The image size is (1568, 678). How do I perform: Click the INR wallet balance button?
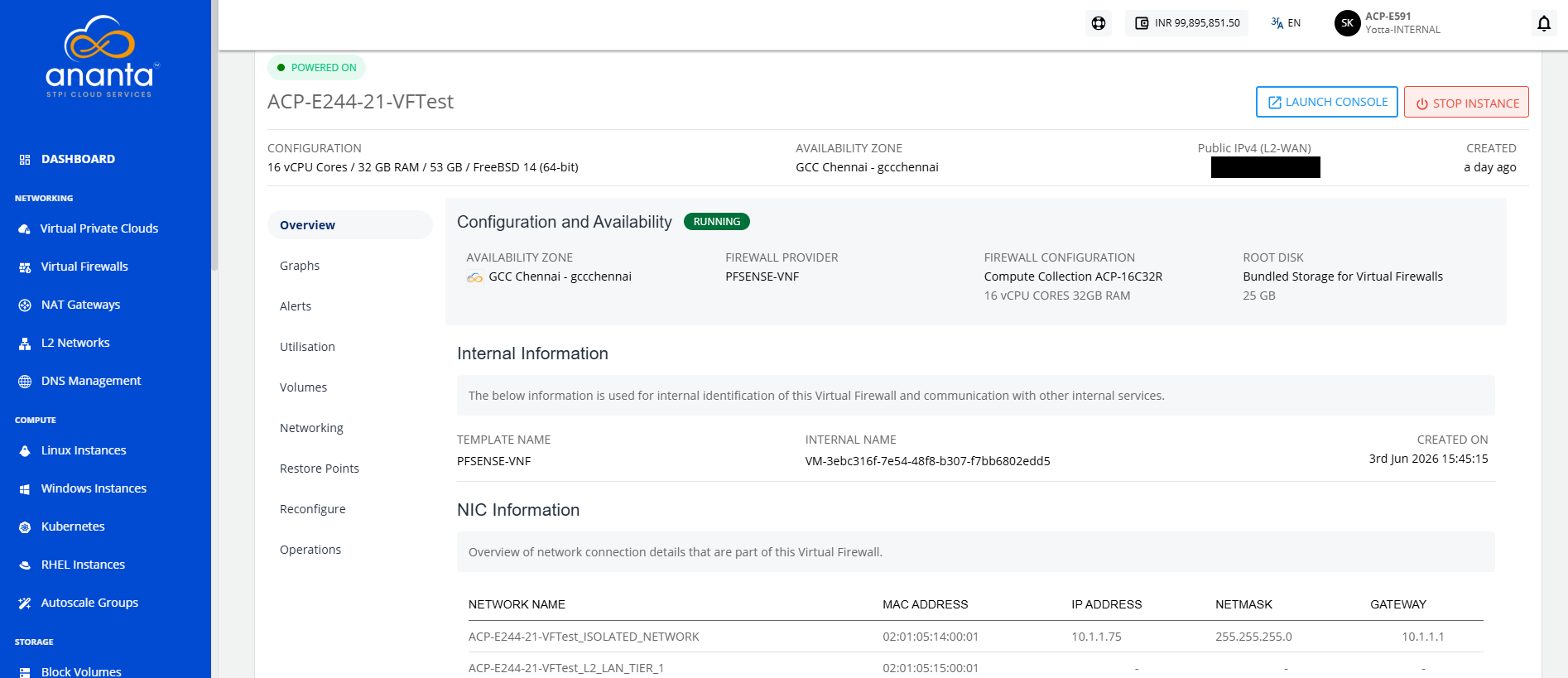click(x=1186, y=23)
